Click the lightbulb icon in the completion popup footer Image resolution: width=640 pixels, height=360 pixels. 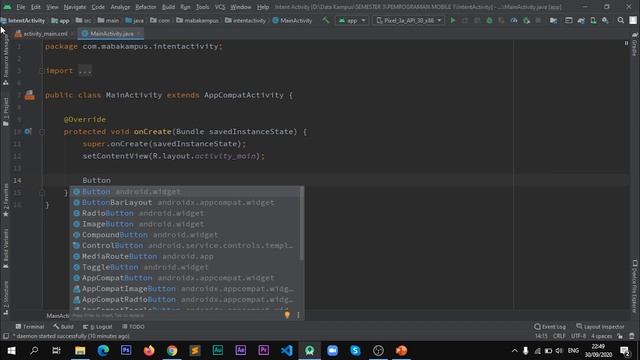[x=287, y=315]
